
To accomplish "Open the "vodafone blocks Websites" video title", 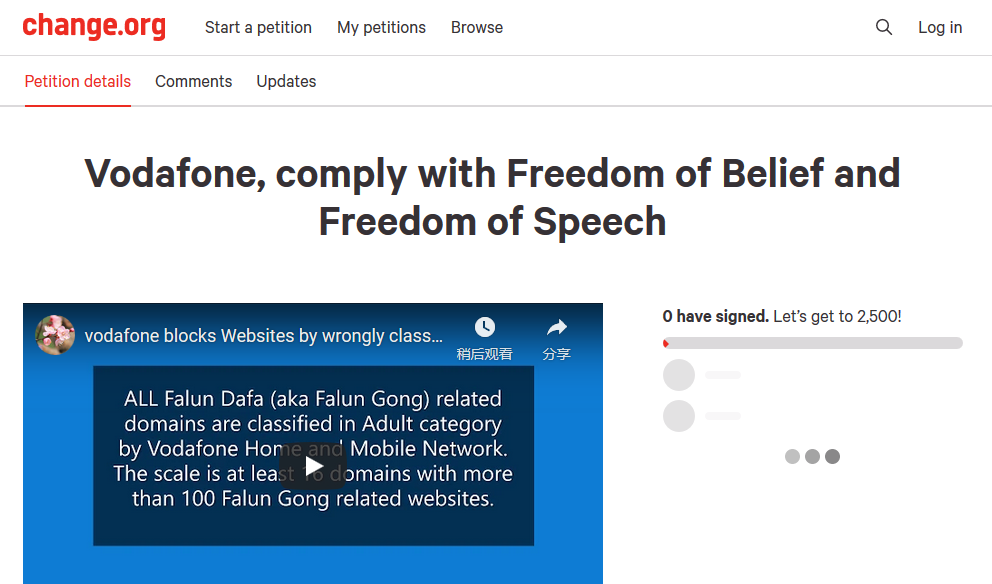I will 263,336.
